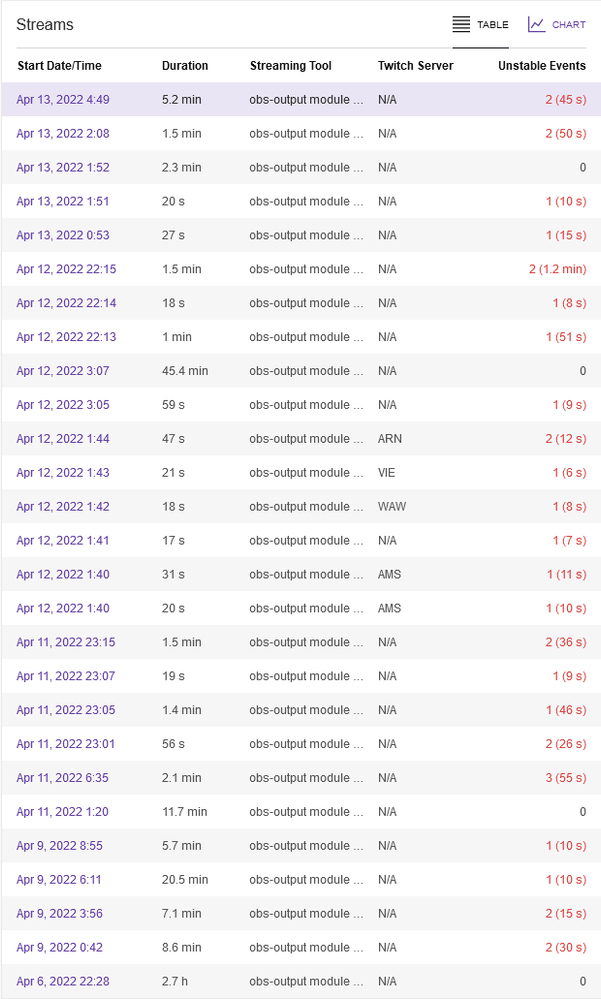Viewport: 601px width, 999px height.
Task: Switch to the CHART tab
Action: point(568,25)
